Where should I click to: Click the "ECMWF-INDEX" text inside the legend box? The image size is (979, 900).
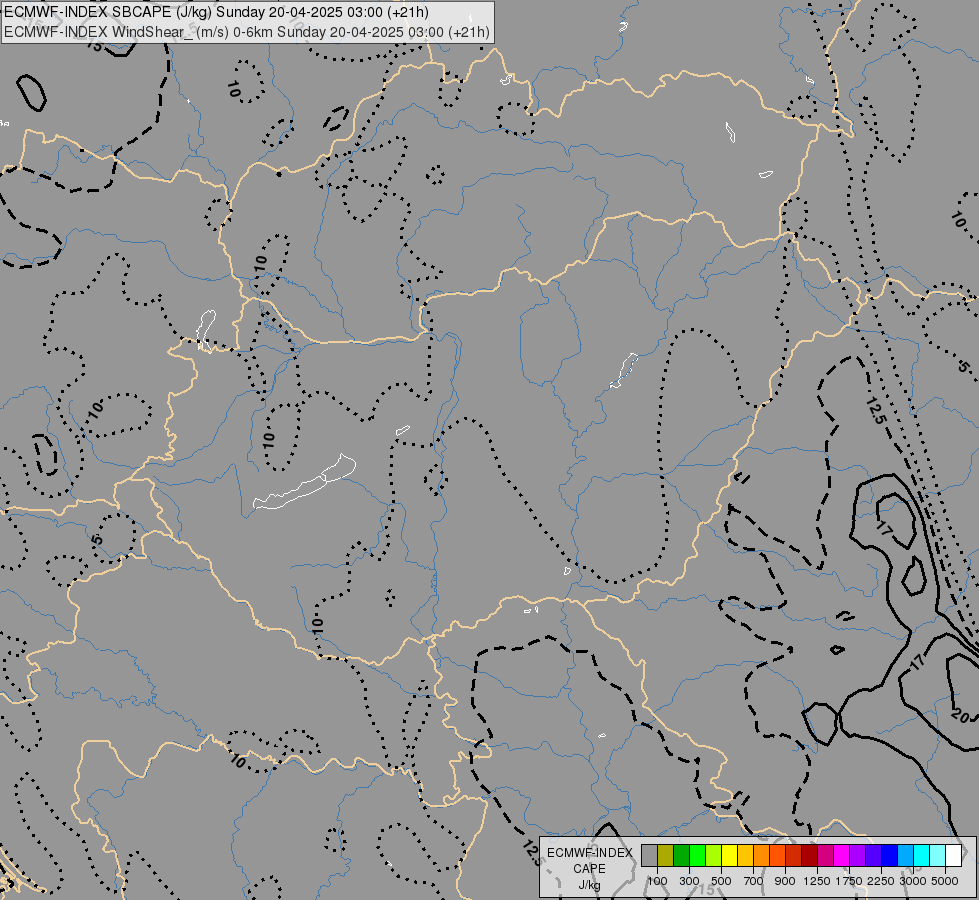pos(590,853)
